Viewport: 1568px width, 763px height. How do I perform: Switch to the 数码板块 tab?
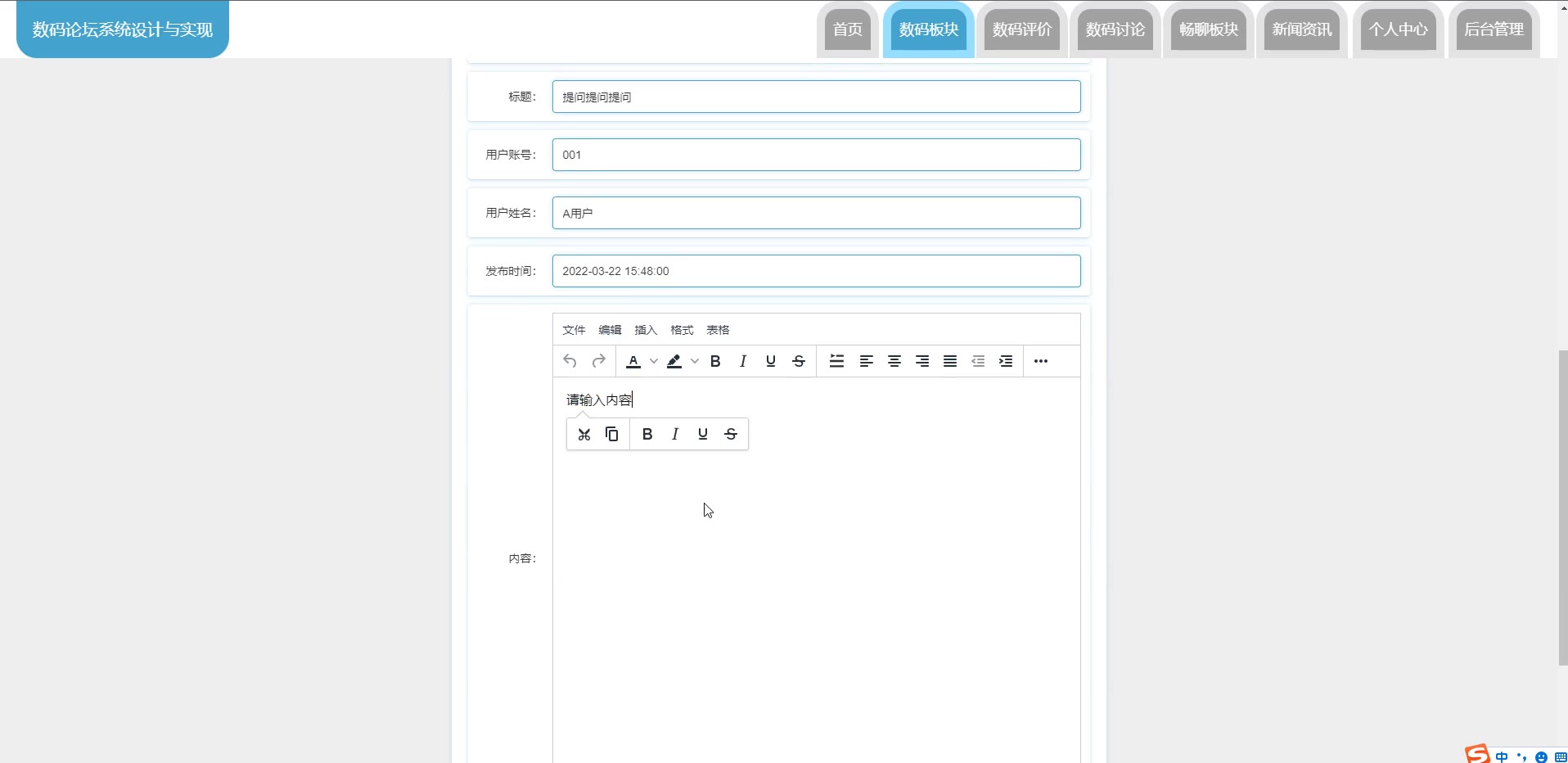[929, 29]
